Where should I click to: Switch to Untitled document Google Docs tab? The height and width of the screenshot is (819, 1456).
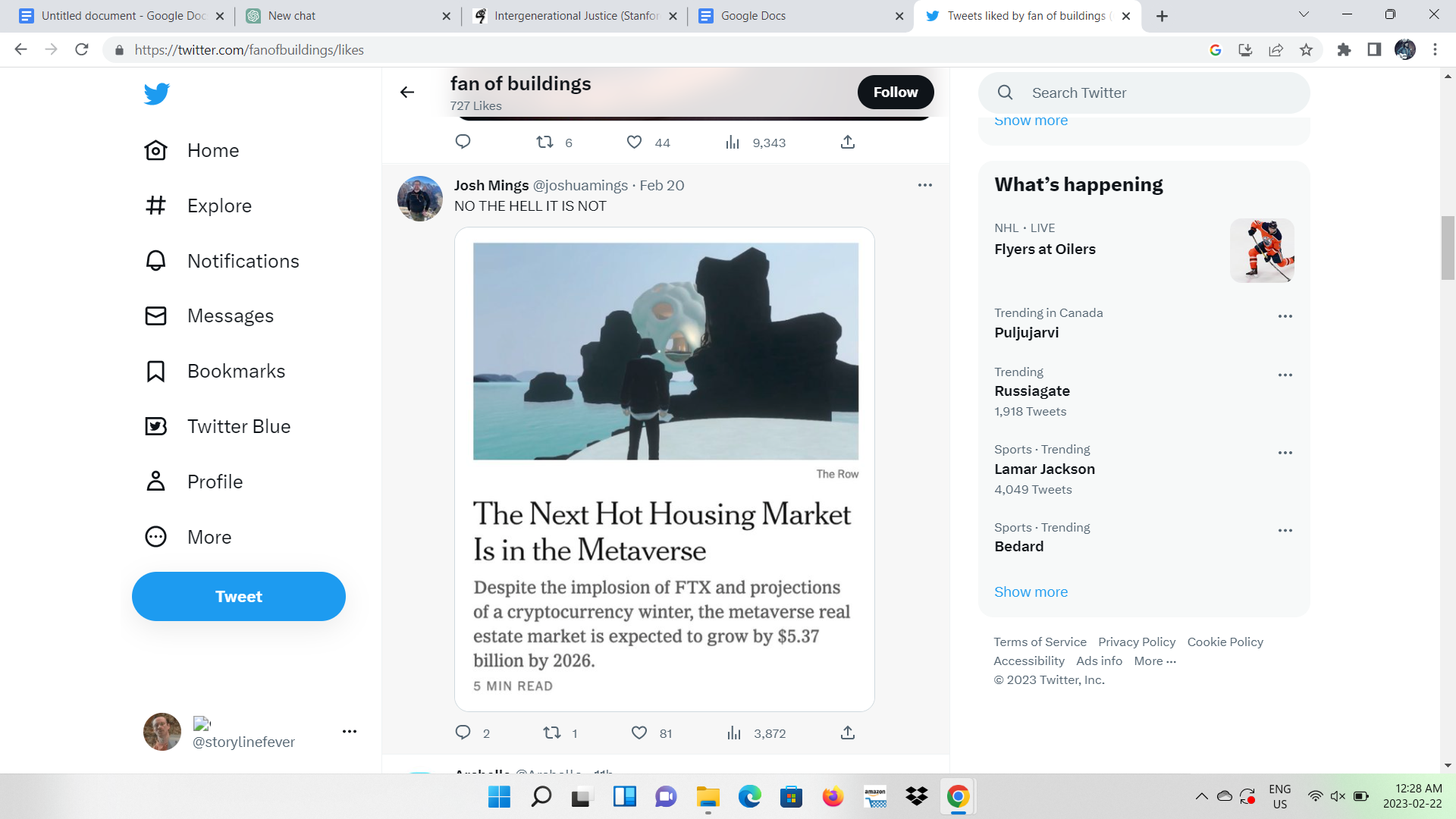pyautogui.click(x=121, y=16)
